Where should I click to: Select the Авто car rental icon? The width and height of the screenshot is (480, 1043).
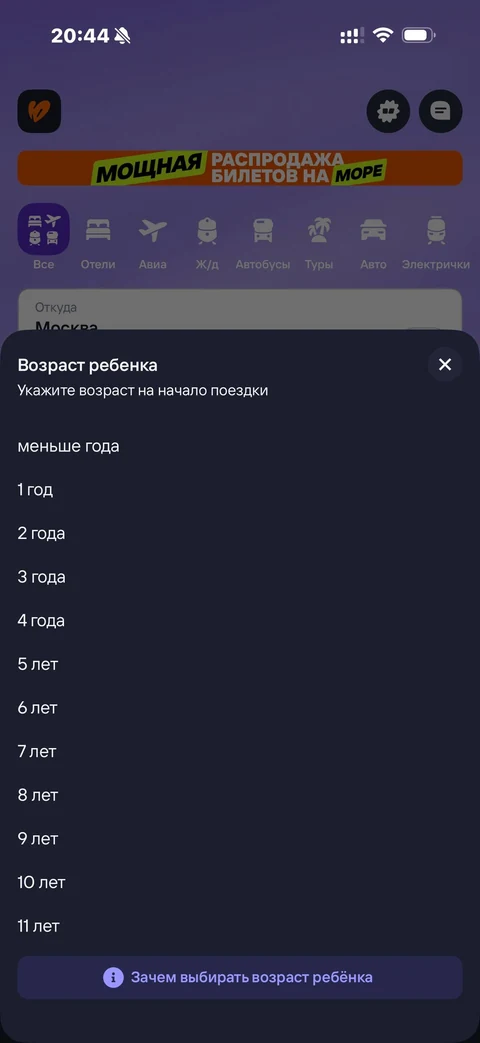point(373,230)
